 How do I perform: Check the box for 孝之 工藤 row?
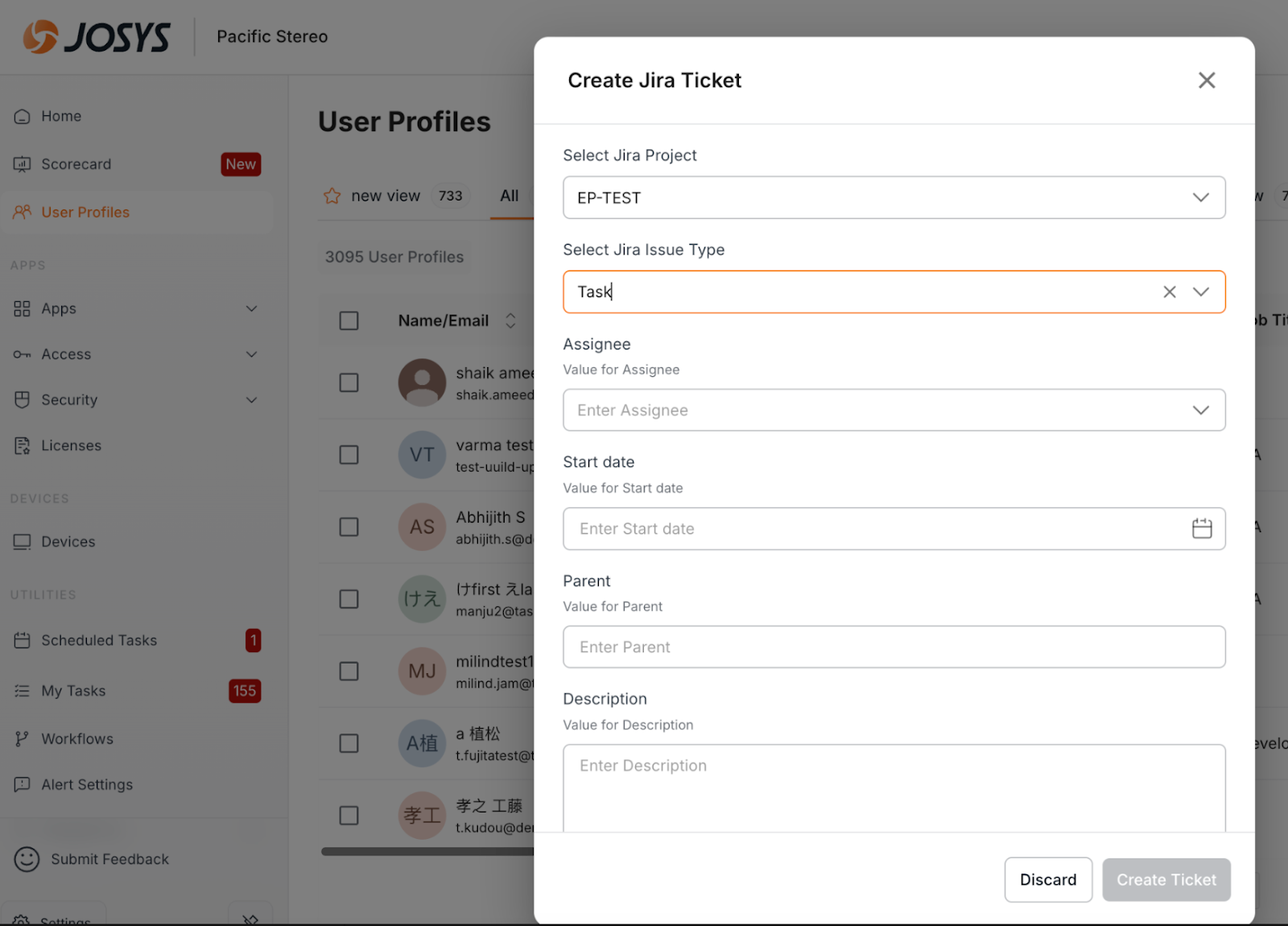349,816
